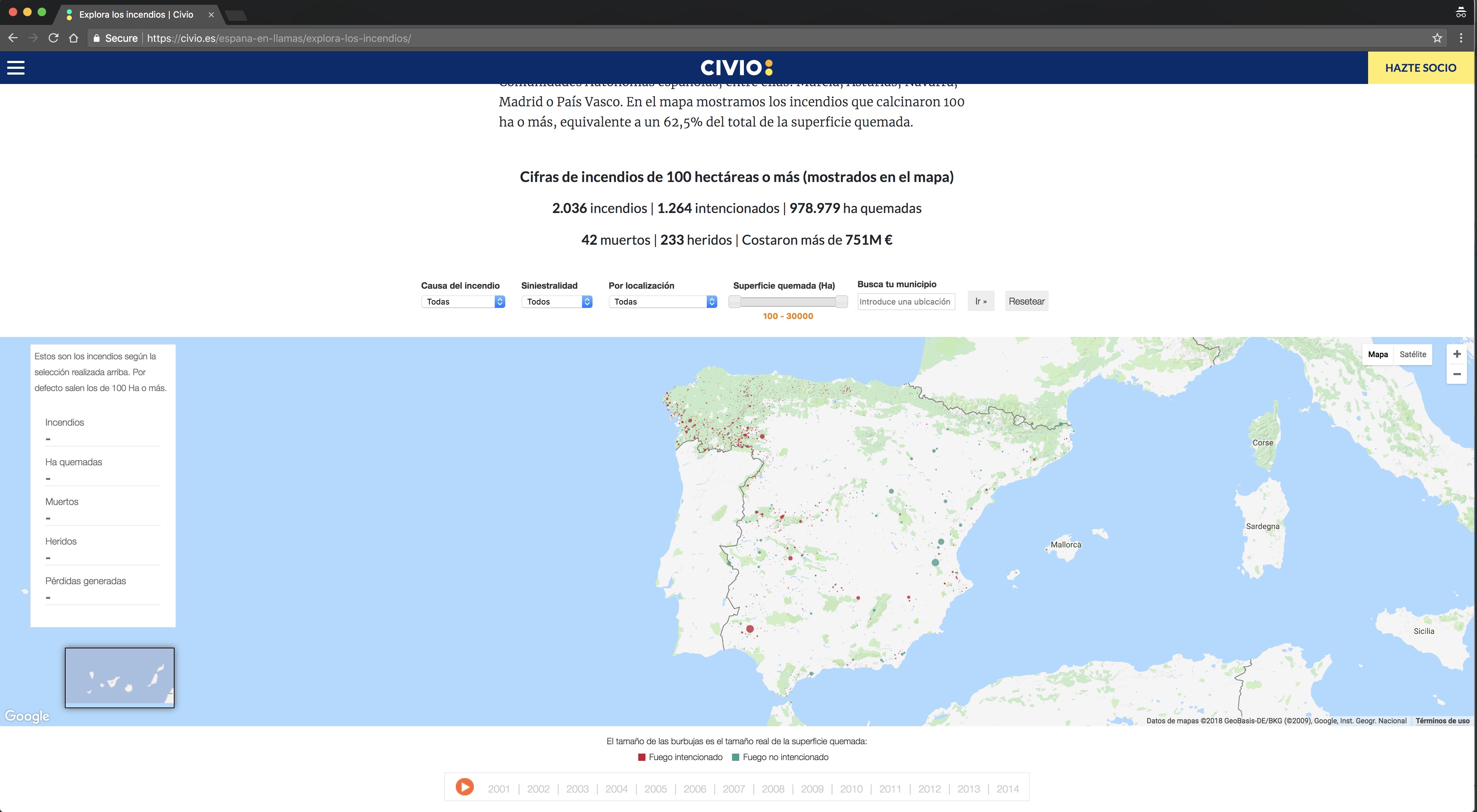Image resolution: width=1477 pixels, height=812 pixels.
Task: Click the 'Pérdidas generadas' stat label
Action: pos(85,581)
